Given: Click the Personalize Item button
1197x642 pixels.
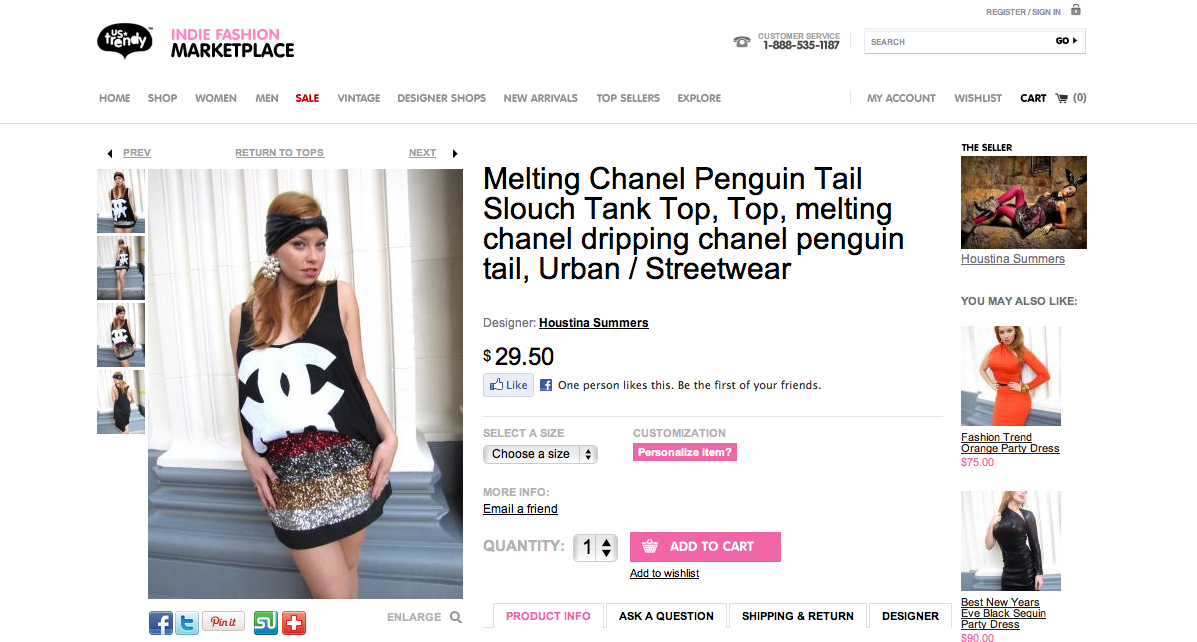Looking at the screenshot, I should (x=685, y=452).
